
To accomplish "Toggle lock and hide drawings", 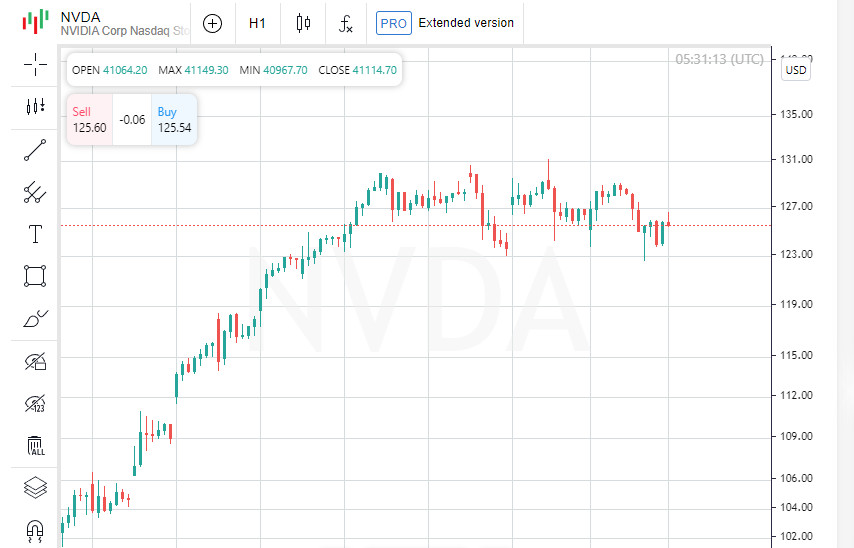I will (35, 361).
